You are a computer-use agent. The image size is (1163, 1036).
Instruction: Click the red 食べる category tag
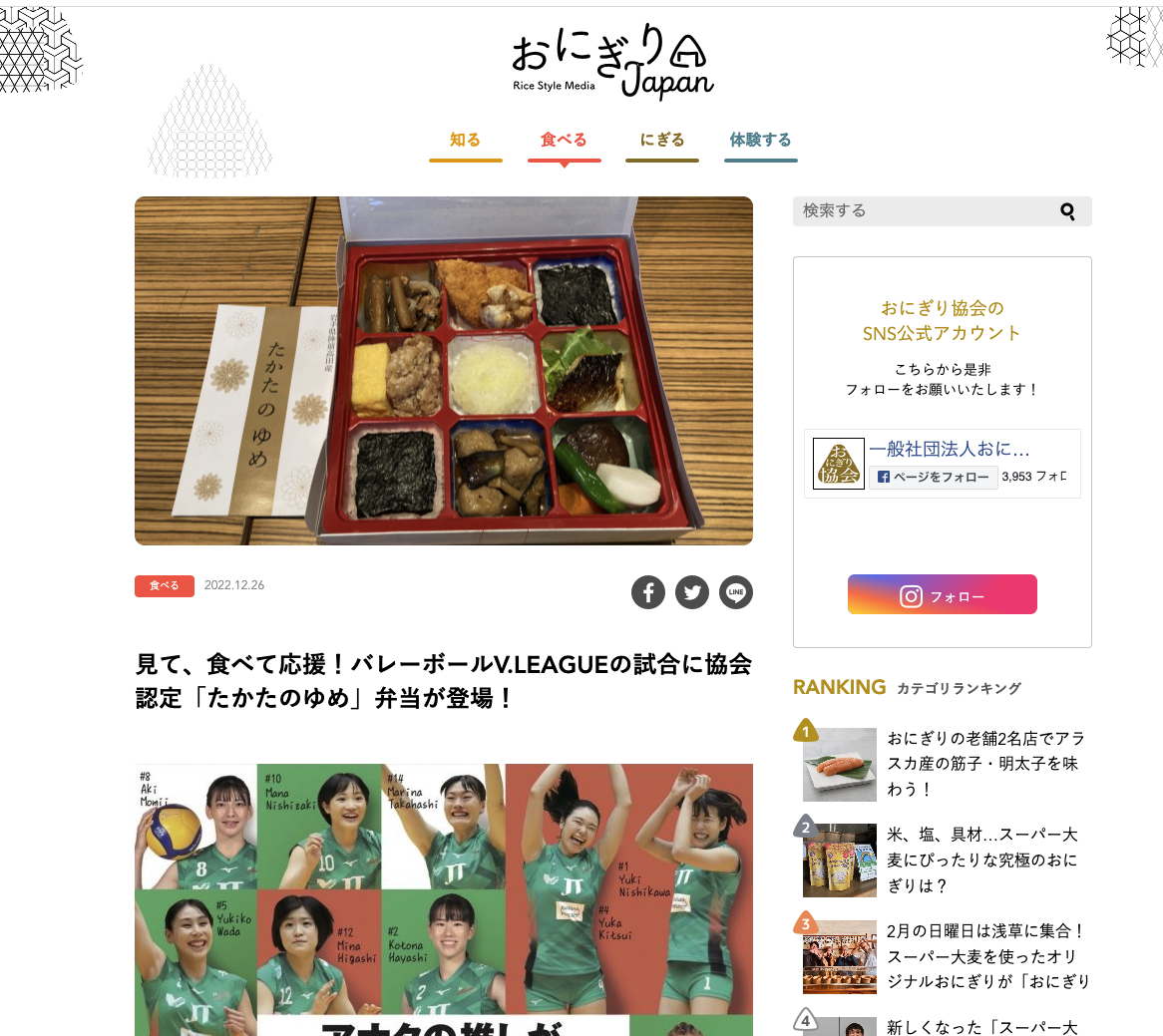[x=164, y=586]
